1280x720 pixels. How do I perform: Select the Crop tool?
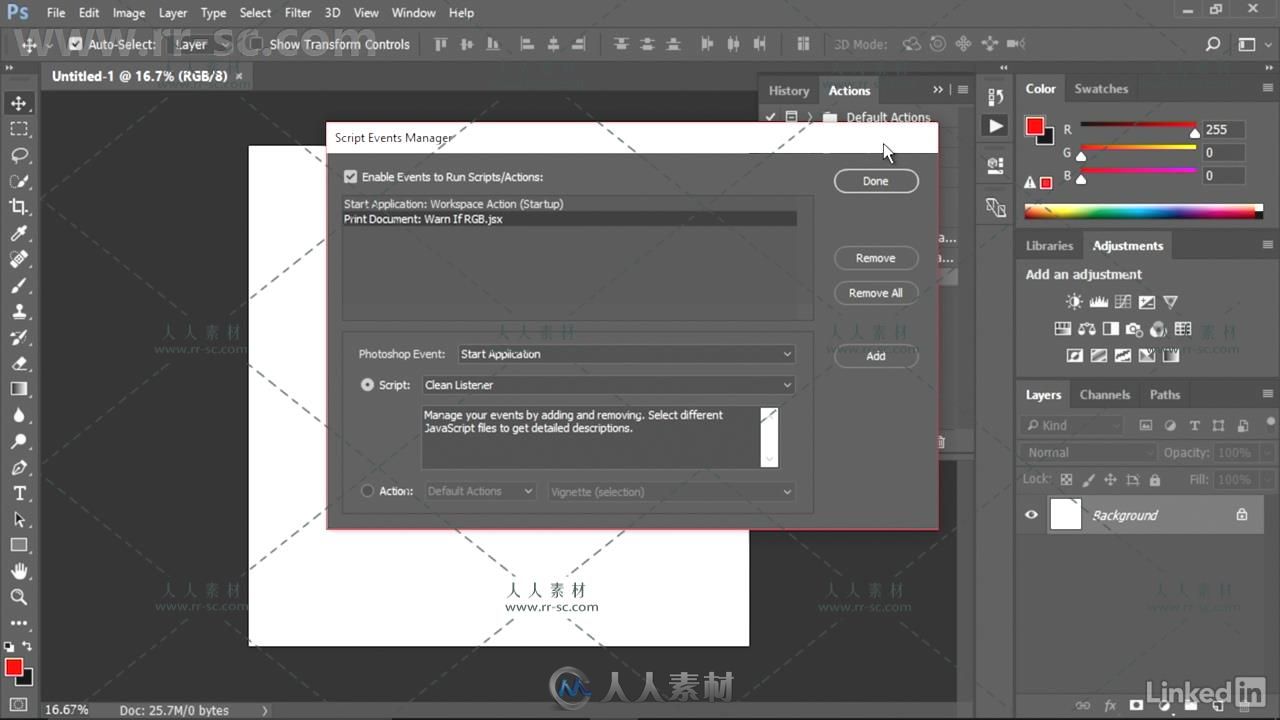point(19,207)
